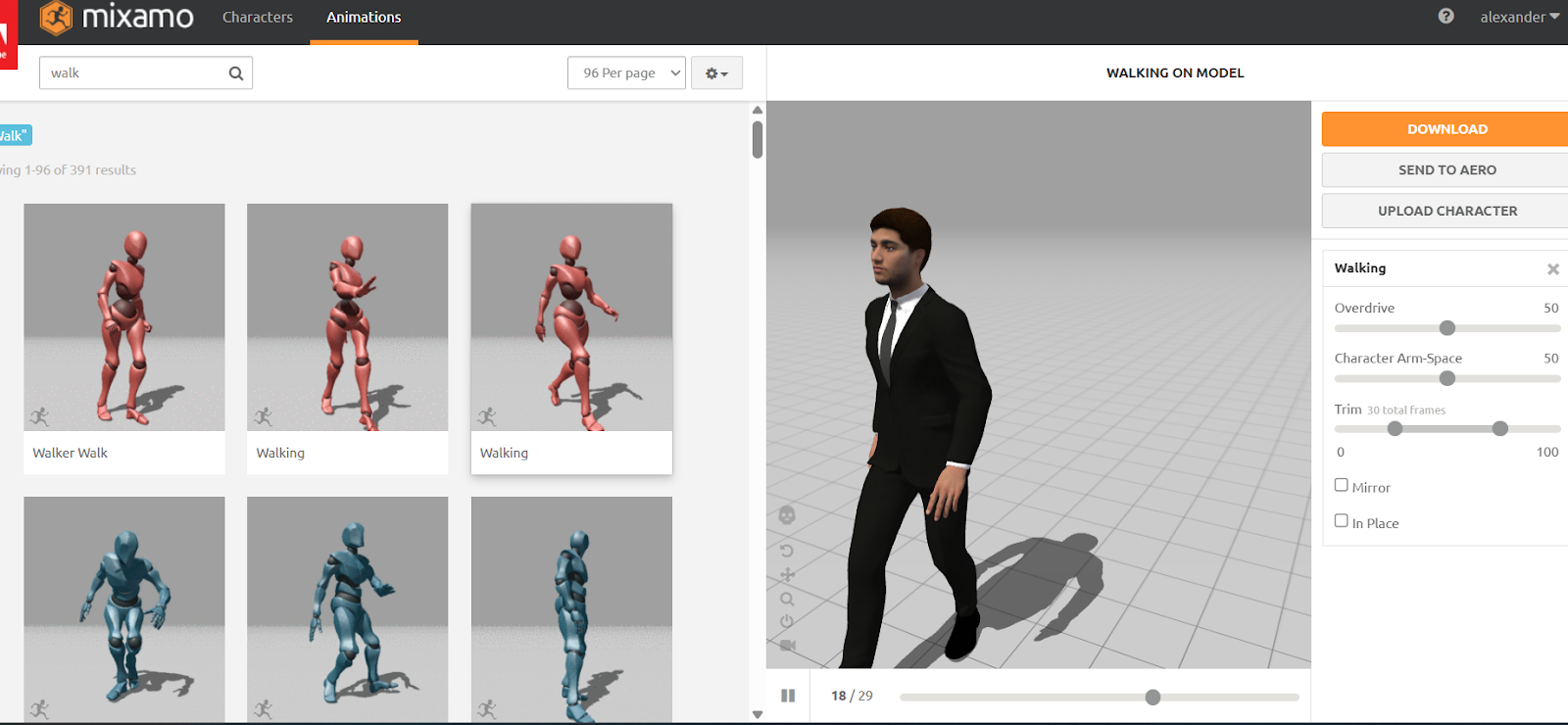
Task: Click the camera follow icon in viewport
Action: (787, 646)
